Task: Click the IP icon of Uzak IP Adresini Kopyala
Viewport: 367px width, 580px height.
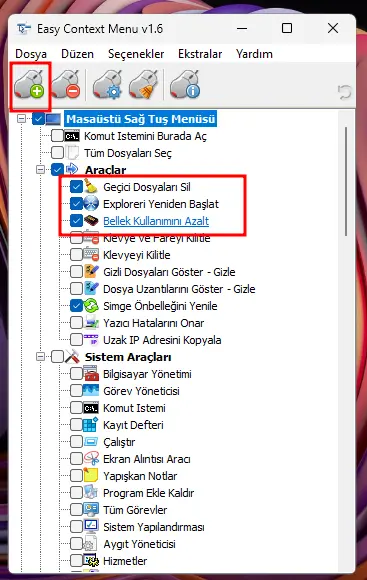Action: [91, 340]
